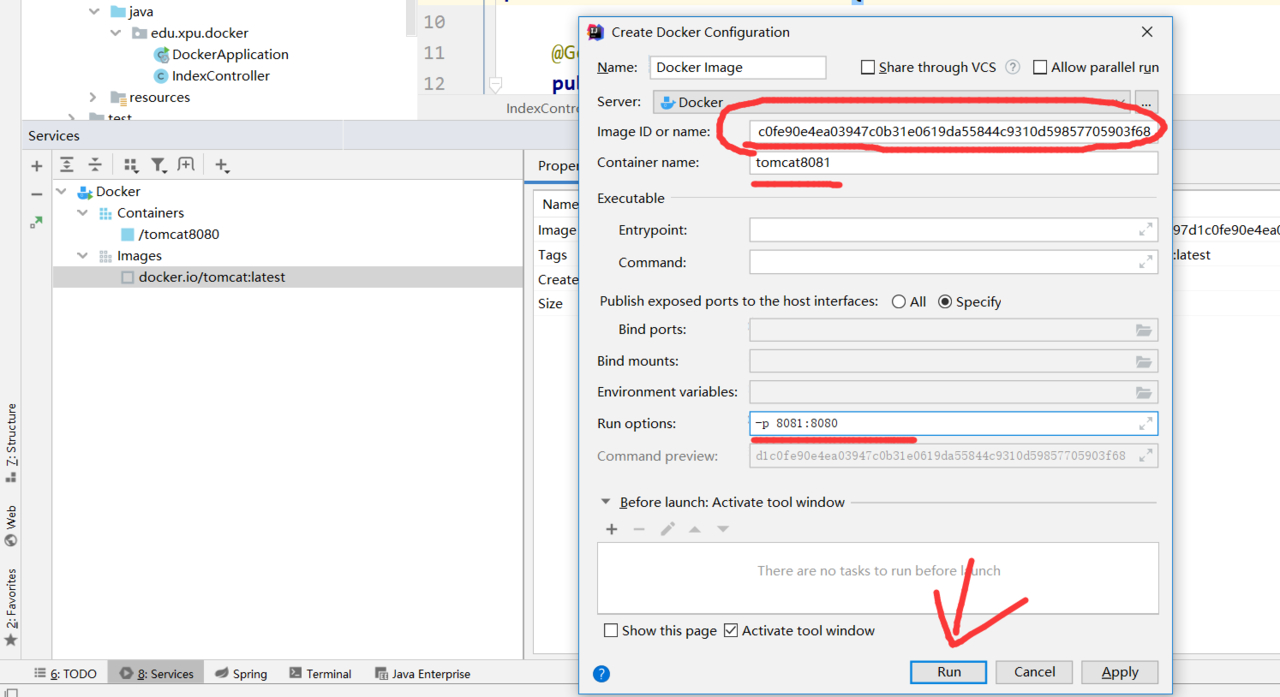Collapse the Before launch section triangle
Viewport: 1280px width, 697px height.
click(605, 502)
